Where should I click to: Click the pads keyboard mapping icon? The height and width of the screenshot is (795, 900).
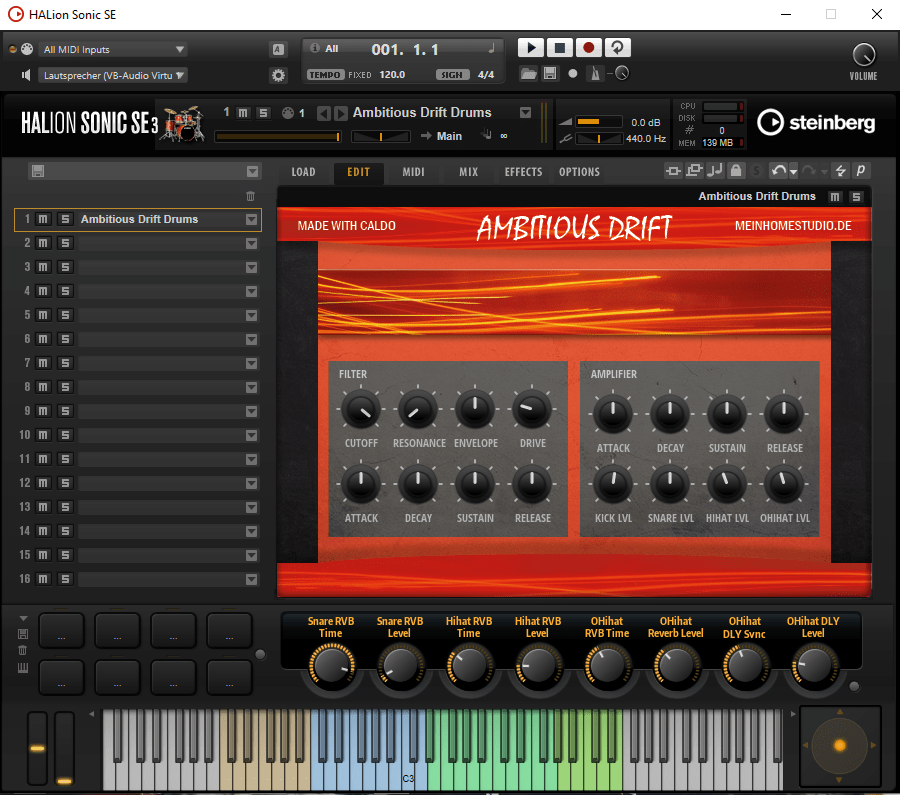(x=23, y=668)
